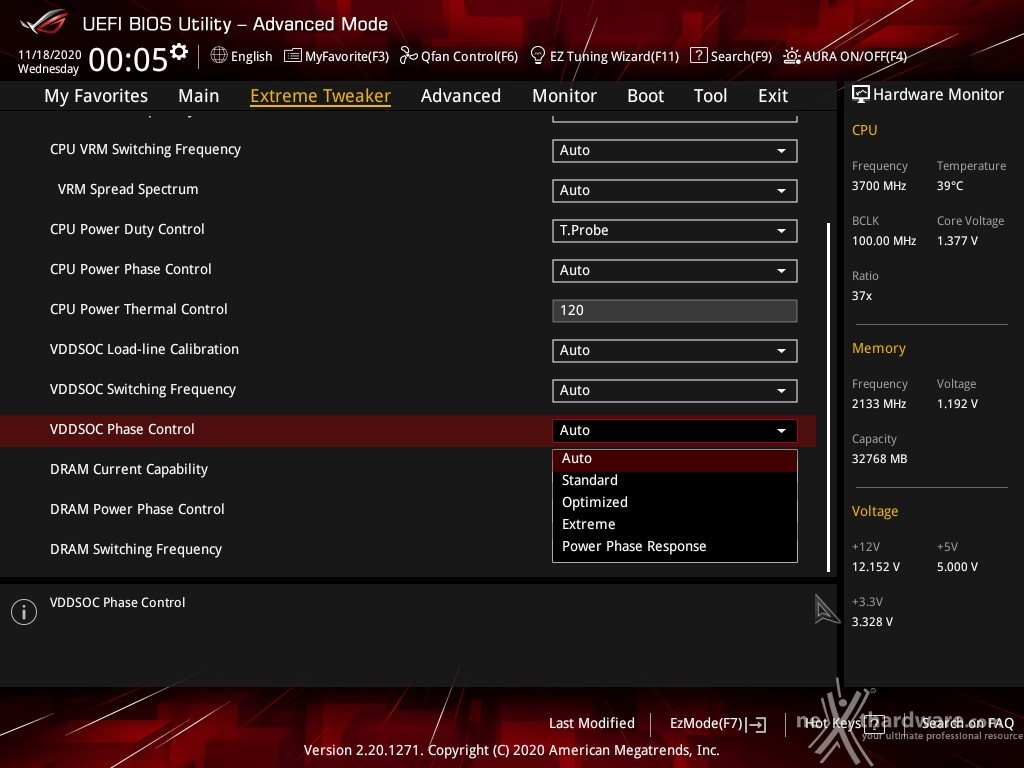
Task: Click the CPU temperature 39°C value
Action: (x=950, y=186)
